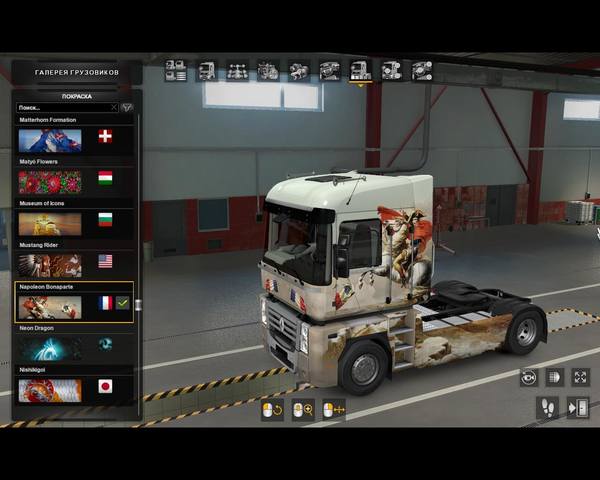Select the Neon Dragon paint job
600x480 pixels.
point(50,347)
